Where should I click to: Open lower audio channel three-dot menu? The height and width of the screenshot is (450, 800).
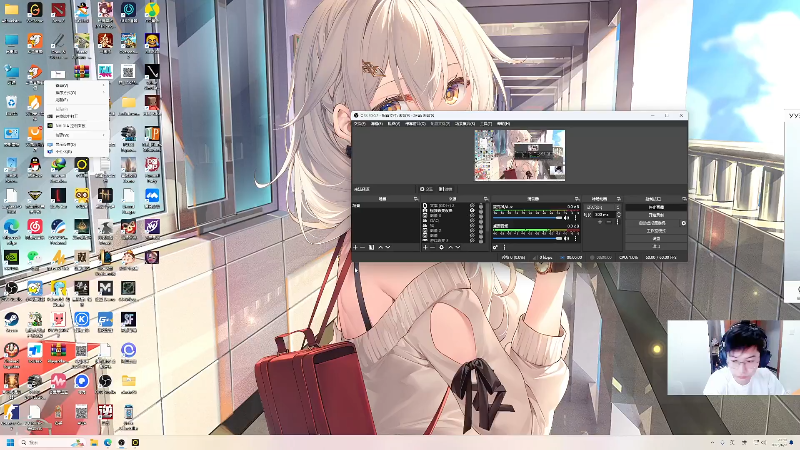576,238
